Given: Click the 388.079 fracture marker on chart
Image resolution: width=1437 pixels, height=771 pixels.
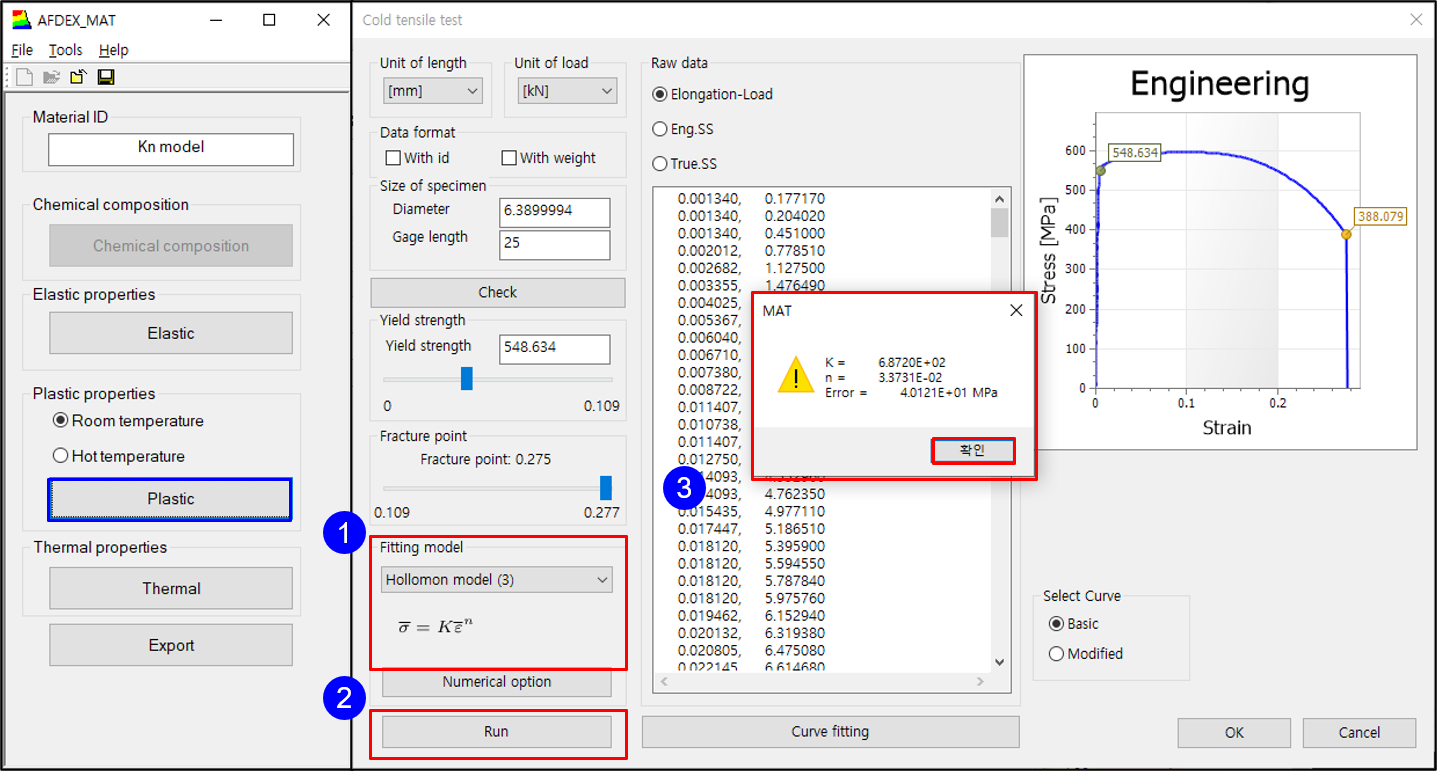Looking at the screenshot, I should (x=1346, y=234).
